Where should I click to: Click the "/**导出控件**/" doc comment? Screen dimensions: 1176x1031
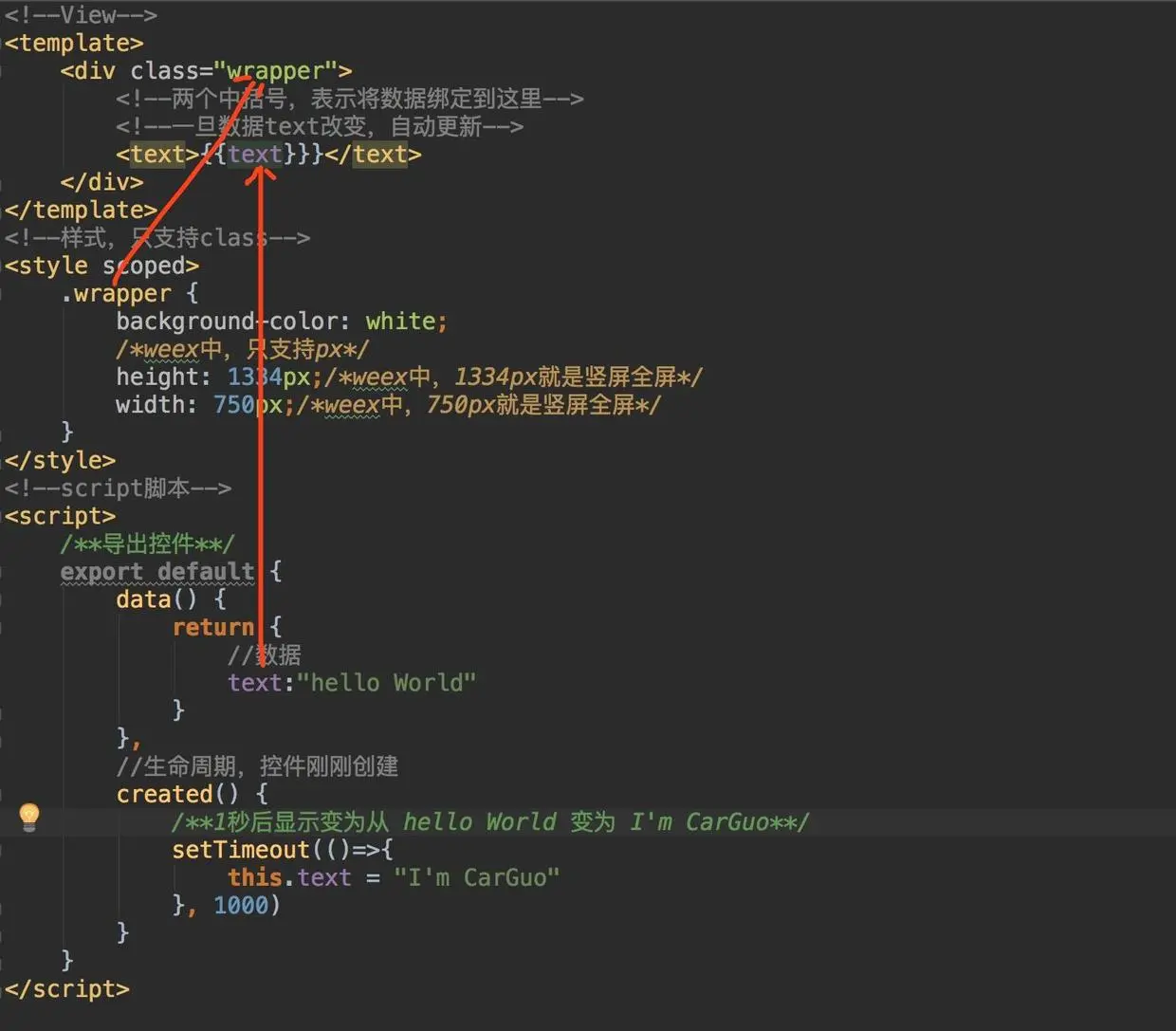coord(147,543)
